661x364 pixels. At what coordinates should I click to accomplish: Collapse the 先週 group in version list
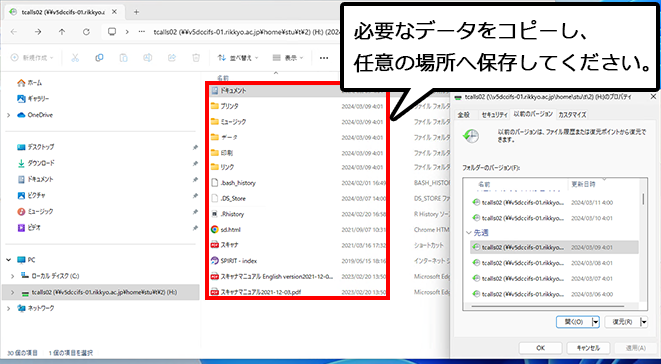[469, 233]
